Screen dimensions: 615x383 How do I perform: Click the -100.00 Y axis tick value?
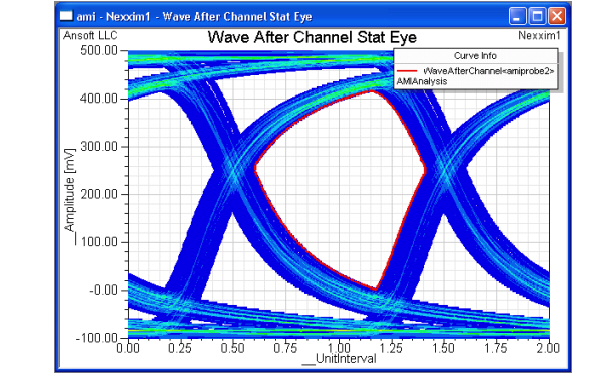(96, 338)
